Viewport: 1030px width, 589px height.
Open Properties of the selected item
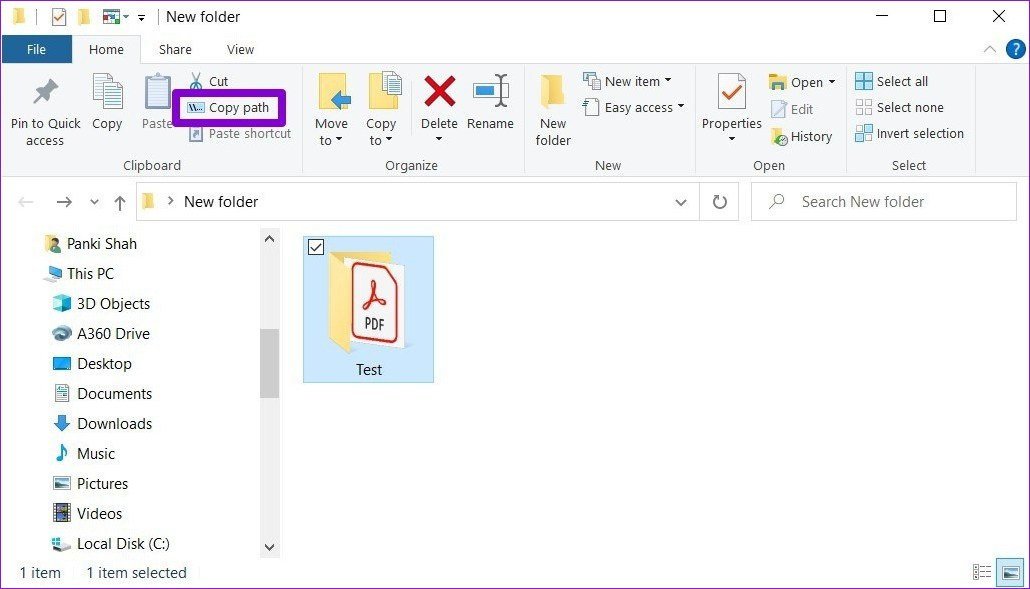pos(732,101)
